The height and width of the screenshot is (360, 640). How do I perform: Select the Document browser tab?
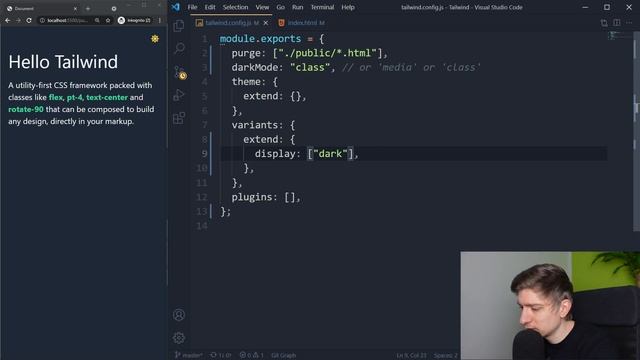pyautogui.click(x=41, y=8)
